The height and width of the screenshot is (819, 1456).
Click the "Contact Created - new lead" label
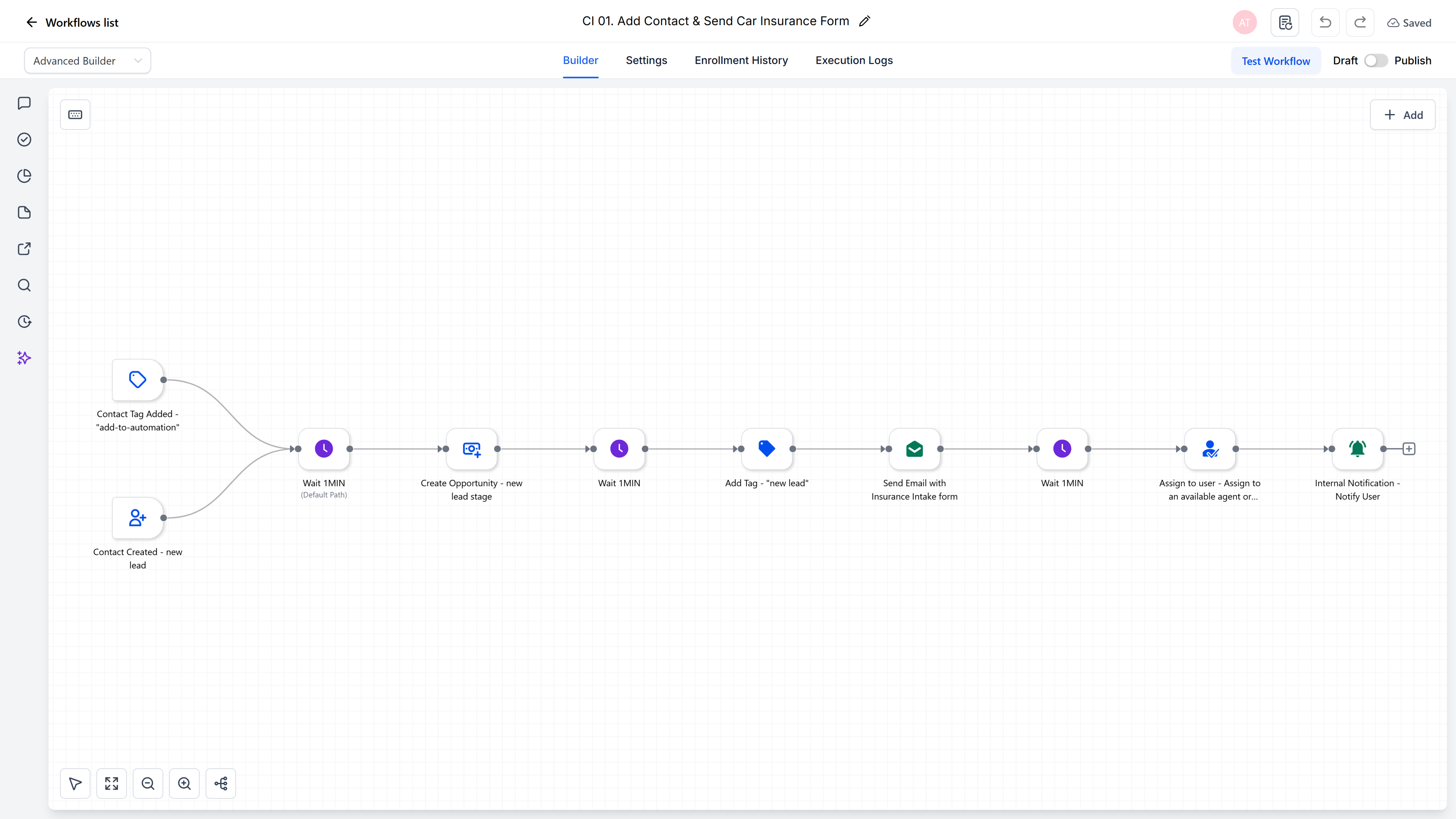(x=138, y=559)
